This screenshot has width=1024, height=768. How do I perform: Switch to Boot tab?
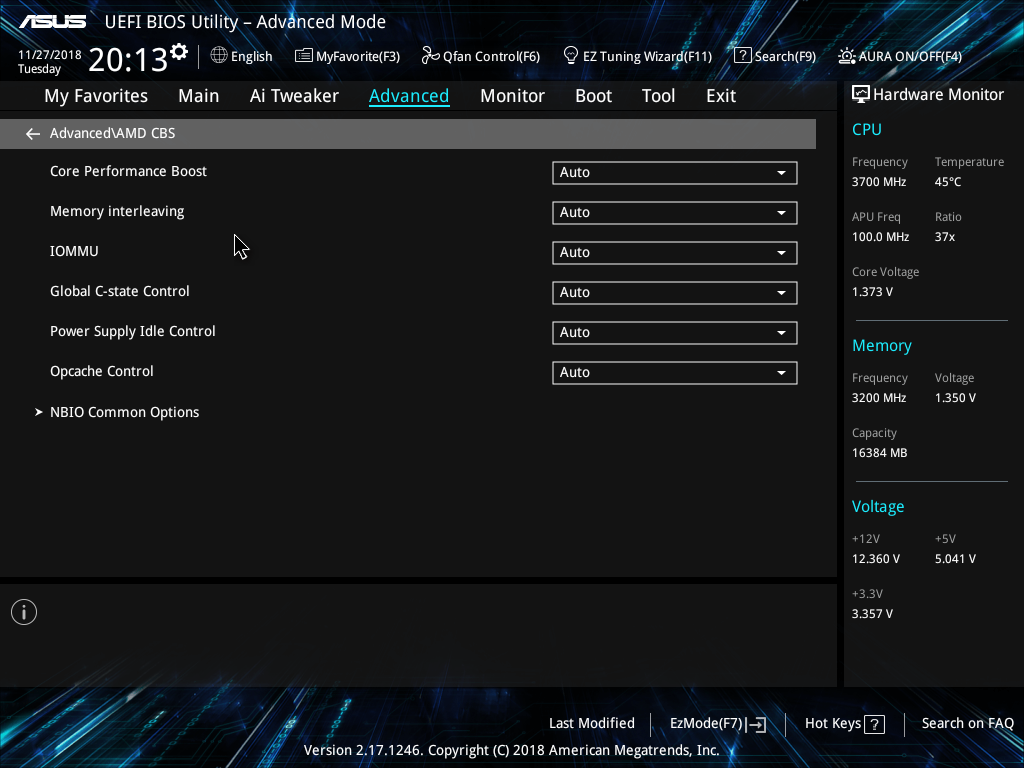[x=593, y=96]
